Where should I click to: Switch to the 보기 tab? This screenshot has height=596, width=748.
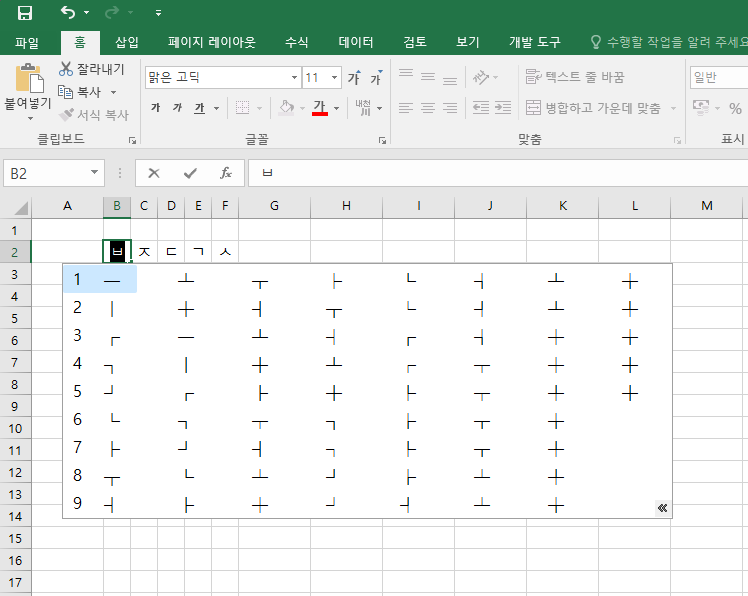point(468,42)
